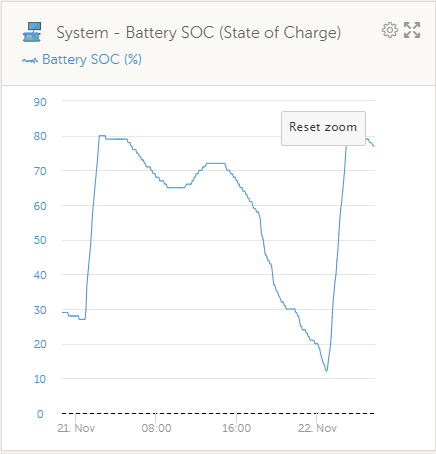Image resolution: width=436 pixels, height=454 pixels.
Task: Click the 90 value on the y-axis
Action: coord(40,102)
